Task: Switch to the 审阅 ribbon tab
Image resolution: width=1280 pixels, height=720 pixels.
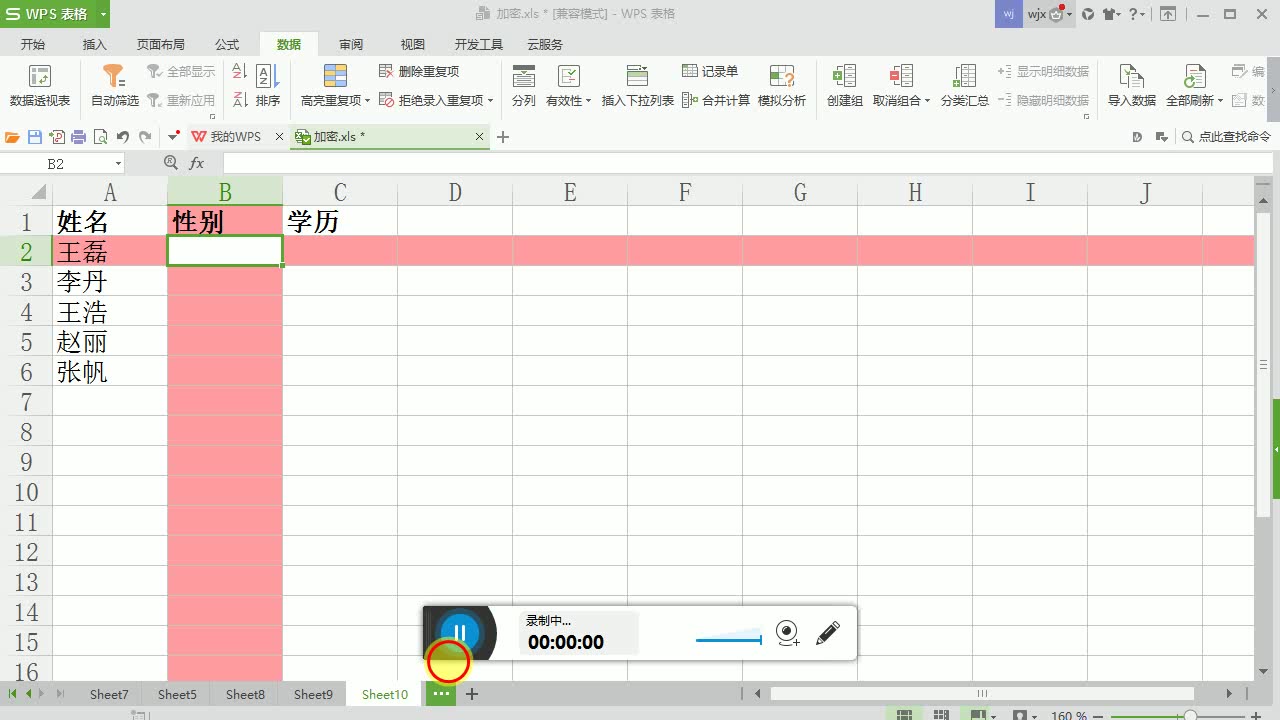Action: pos(351,44)
